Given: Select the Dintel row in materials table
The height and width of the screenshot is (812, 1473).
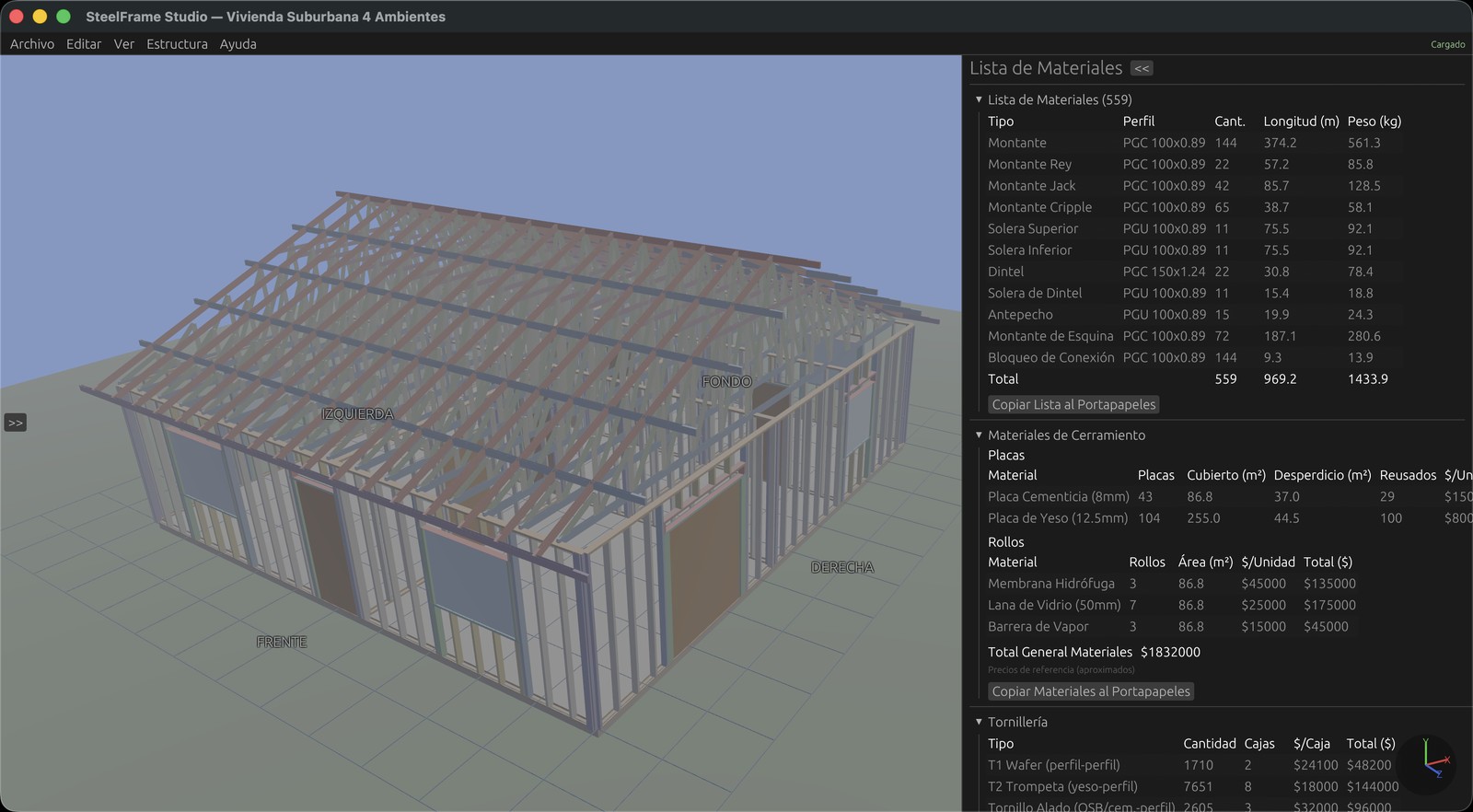Looking at the screenshot, I should pyautogui.click(x=1005, y=272).
